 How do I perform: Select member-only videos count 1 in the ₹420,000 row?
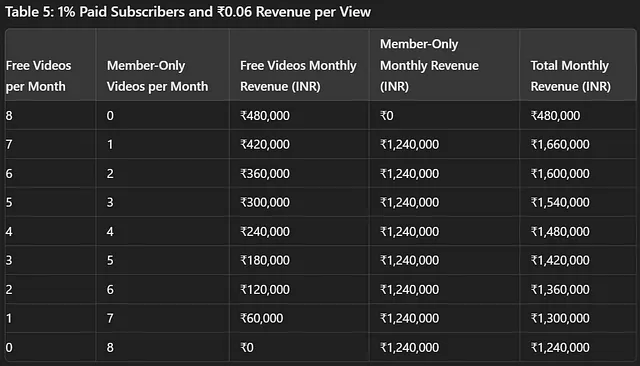click(110, 144)
